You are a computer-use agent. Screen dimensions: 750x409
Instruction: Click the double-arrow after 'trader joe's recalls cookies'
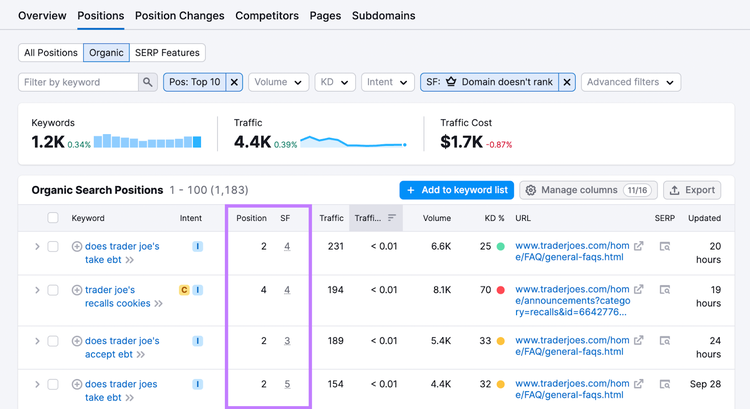click(x=158, y=304)
